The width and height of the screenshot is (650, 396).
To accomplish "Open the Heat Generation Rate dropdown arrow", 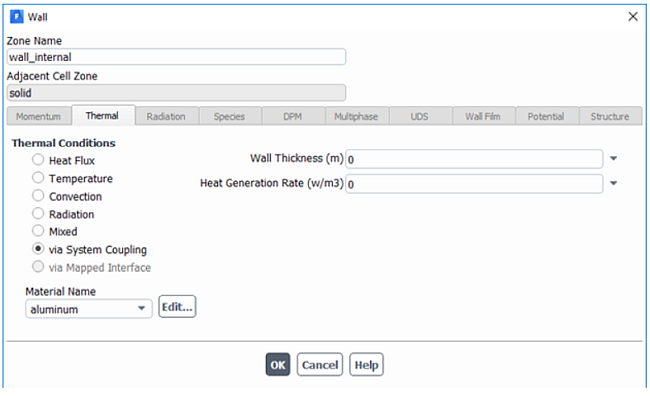I will point(614,183).
